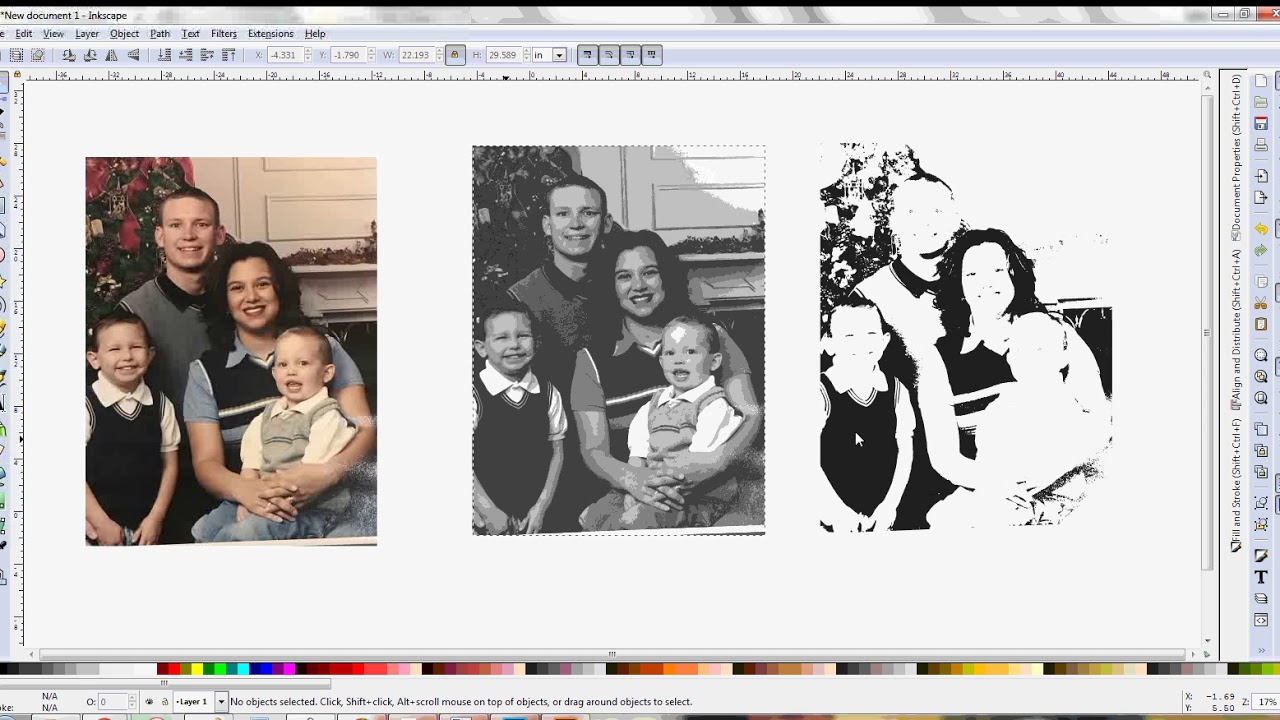Open the Layers dialog icon
The width and height of the screenshot is (1280, 720).
pyautogui.click(x=1261, y=599)
